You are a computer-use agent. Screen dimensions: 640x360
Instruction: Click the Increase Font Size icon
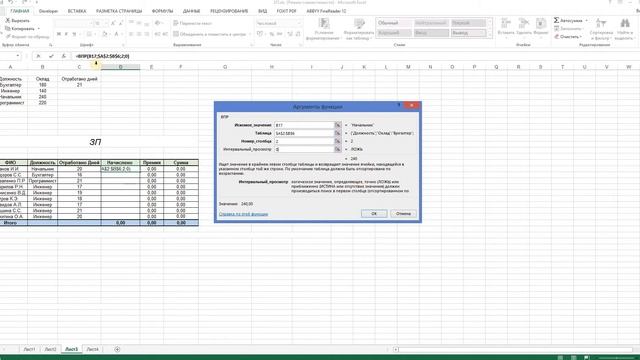113,23
